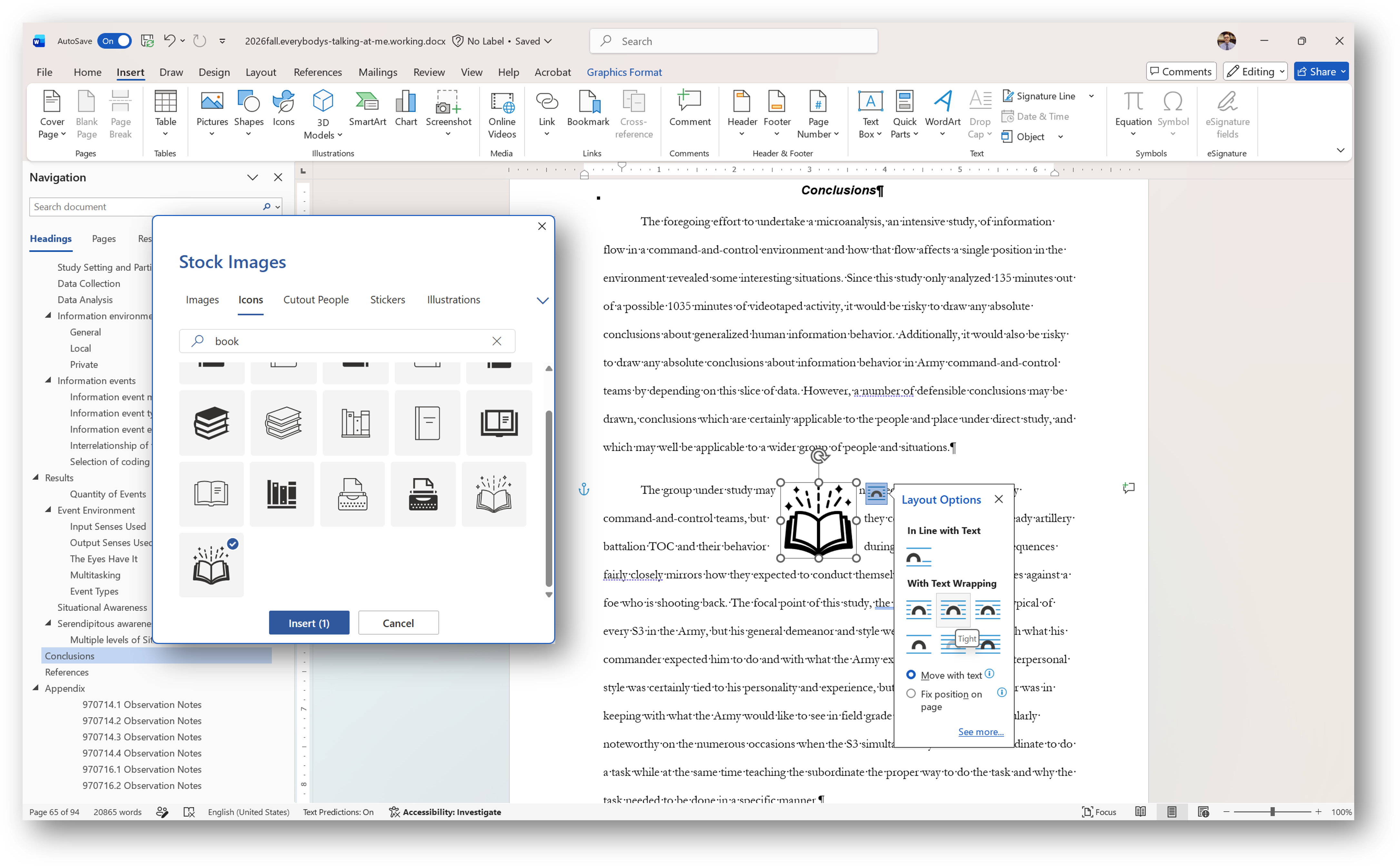Select the bookshelf filled icon
The image size is (1400, 866).
tap(281, 494)
